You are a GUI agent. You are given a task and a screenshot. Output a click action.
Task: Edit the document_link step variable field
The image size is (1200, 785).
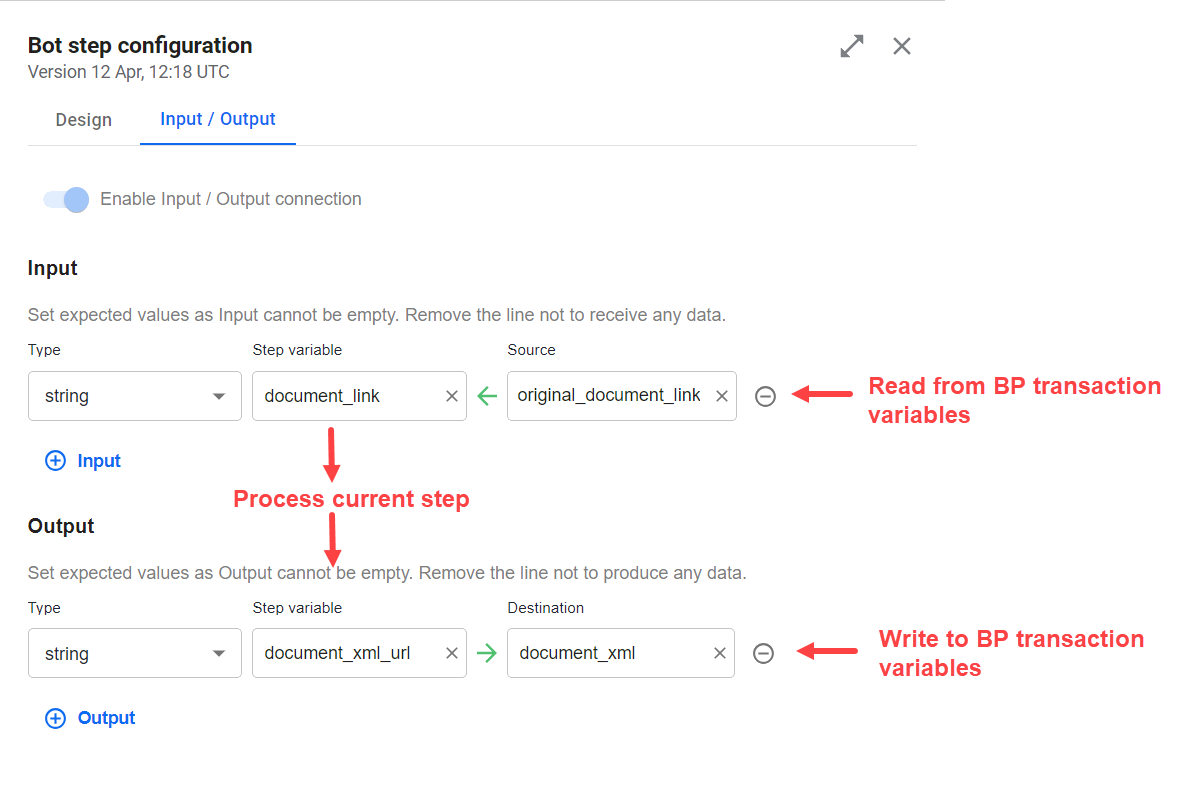(348, 396)
